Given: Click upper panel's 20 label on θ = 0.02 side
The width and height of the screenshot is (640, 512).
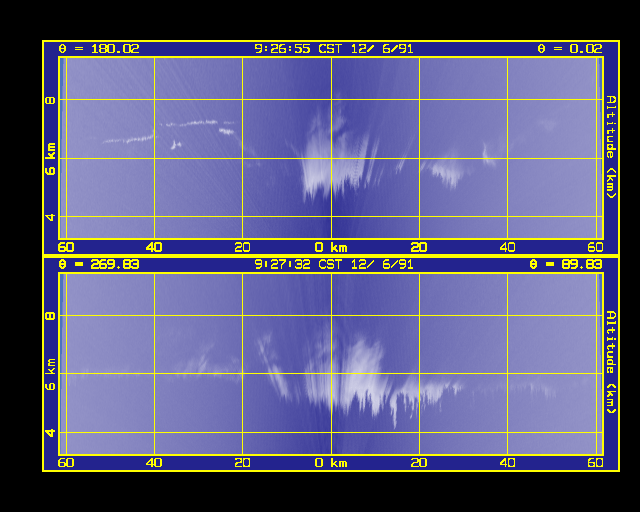Looking at the screenshot, I should 419,247.
